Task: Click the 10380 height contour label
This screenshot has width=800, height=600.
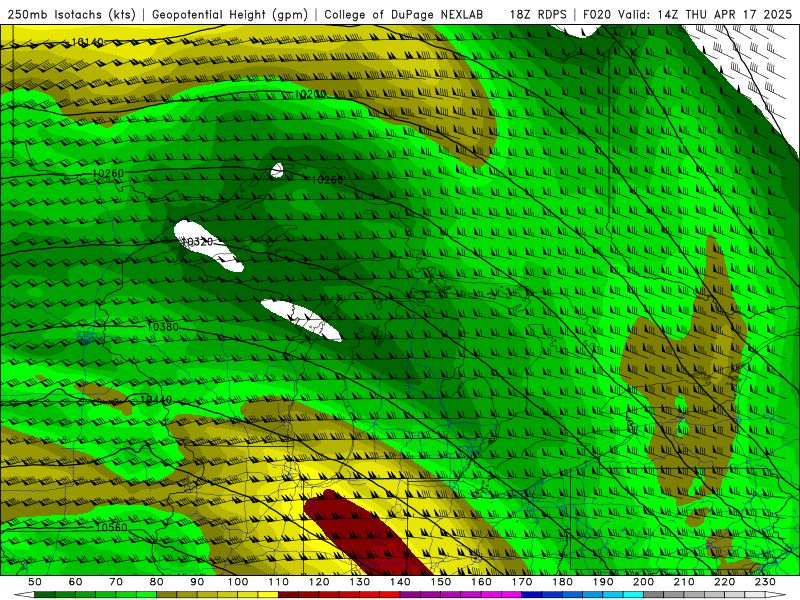Action: click(163, 327)
